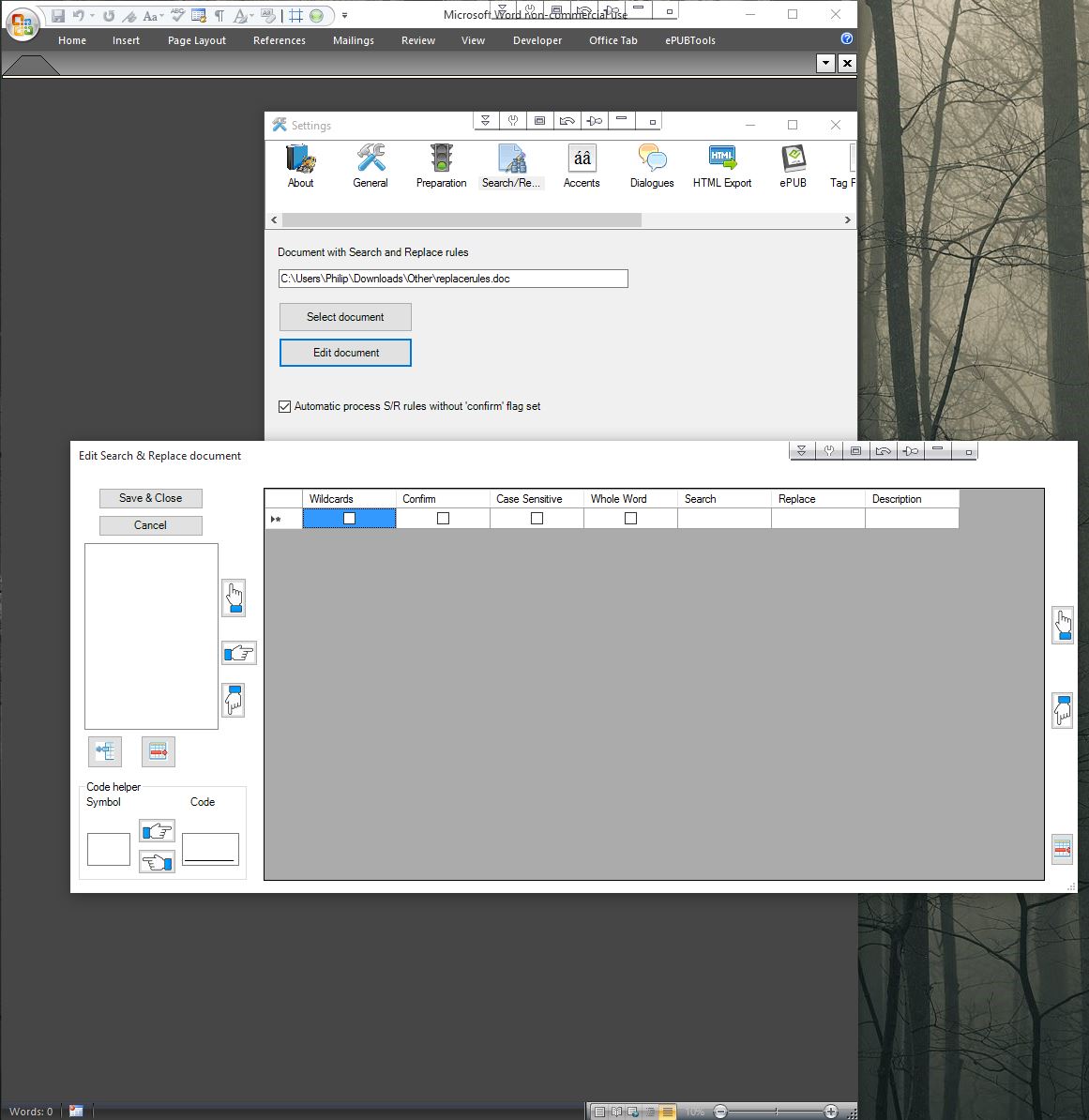Click the Code helper Symbol input box
Viewport: 1089px width, 1120px height.
(109, 849)
